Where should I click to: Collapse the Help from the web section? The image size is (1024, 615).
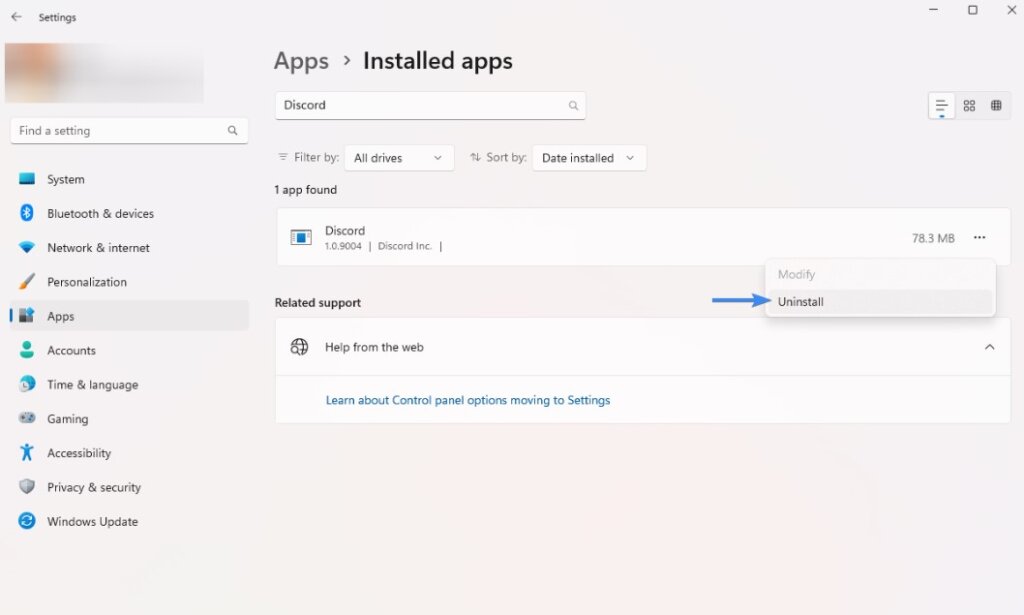(989, 347)
